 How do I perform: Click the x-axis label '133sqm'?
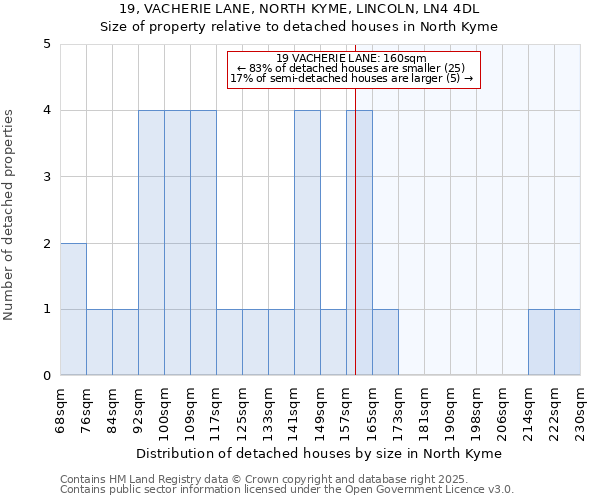coord(268,415)
